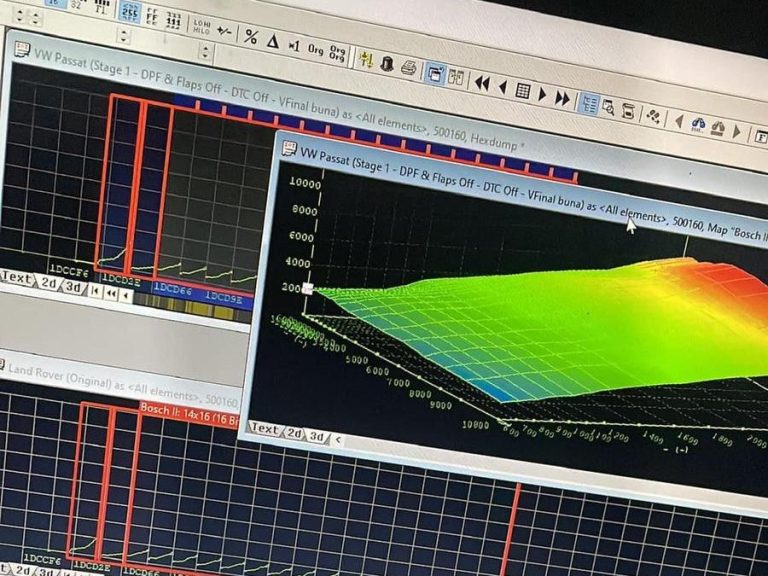Viewport: 768px width, 576px height.
Task: Show differences as percent with % icon
Action: tap(251, 36)
